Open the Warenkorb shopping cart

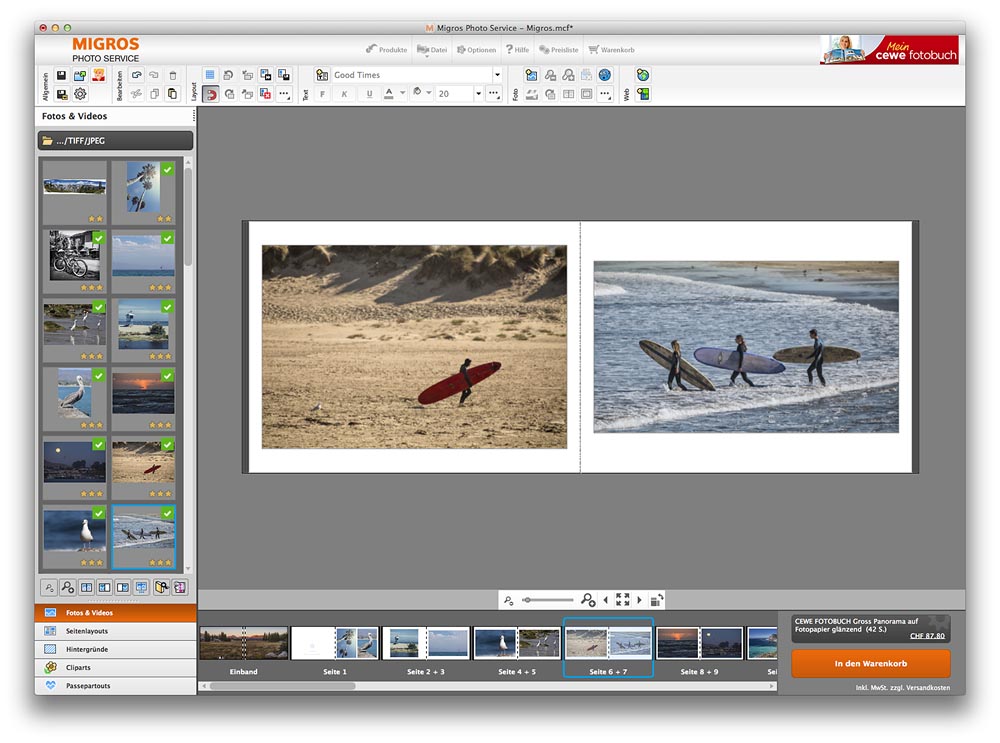point(611,50)
